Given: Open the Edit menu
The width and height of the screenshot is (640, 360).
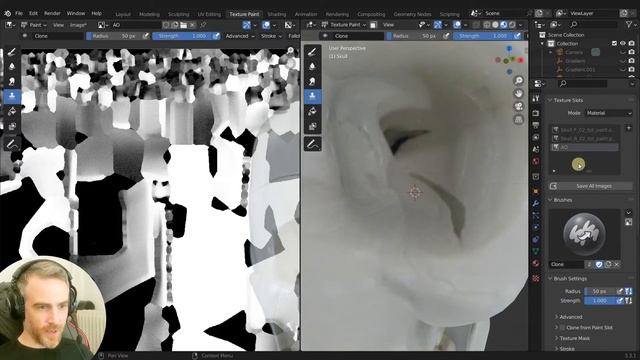Looking at the screenshot, I should pyautogui.click(x=33, y=13).
